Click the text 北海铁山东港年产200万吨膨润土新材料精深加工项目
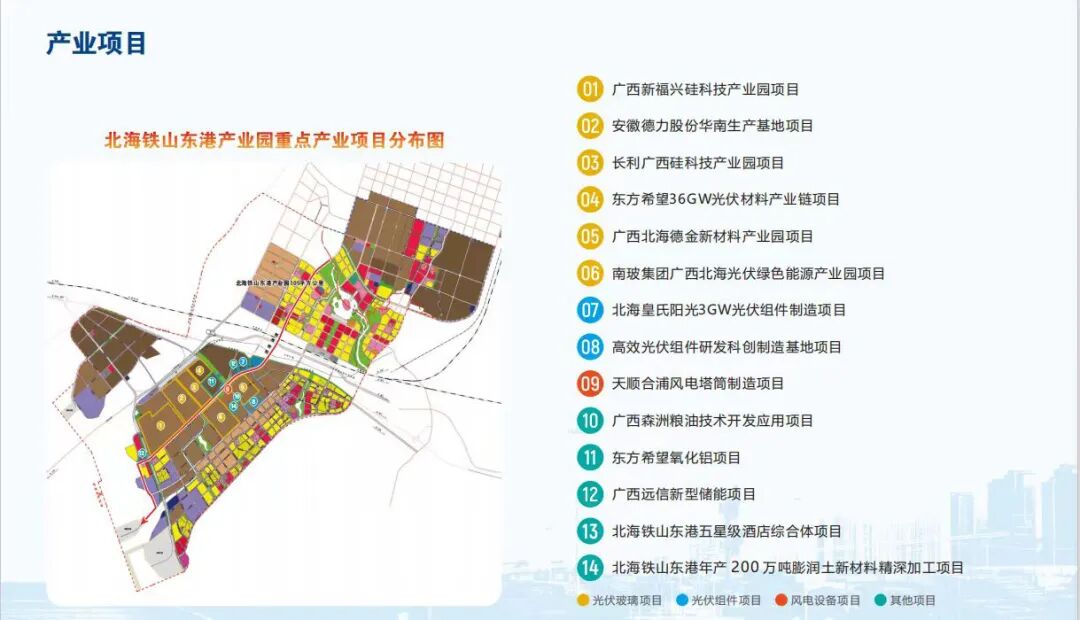 pos(788,568)
